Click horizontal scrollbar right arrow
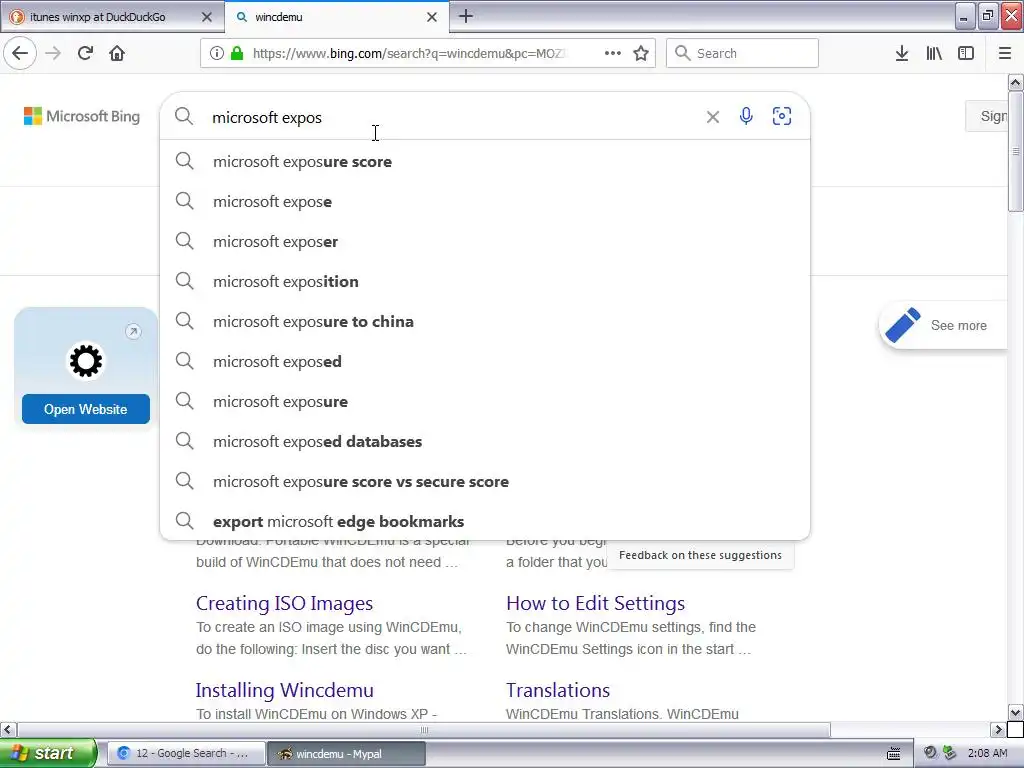 998,729
